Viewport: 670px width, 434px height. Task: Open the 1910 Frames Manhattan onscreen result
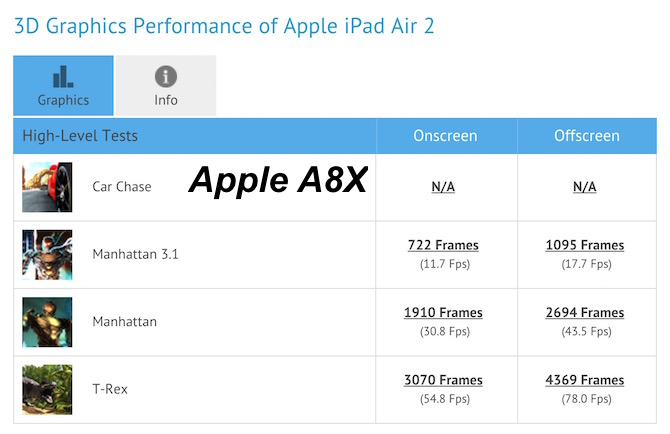click(x=443, y=313)
